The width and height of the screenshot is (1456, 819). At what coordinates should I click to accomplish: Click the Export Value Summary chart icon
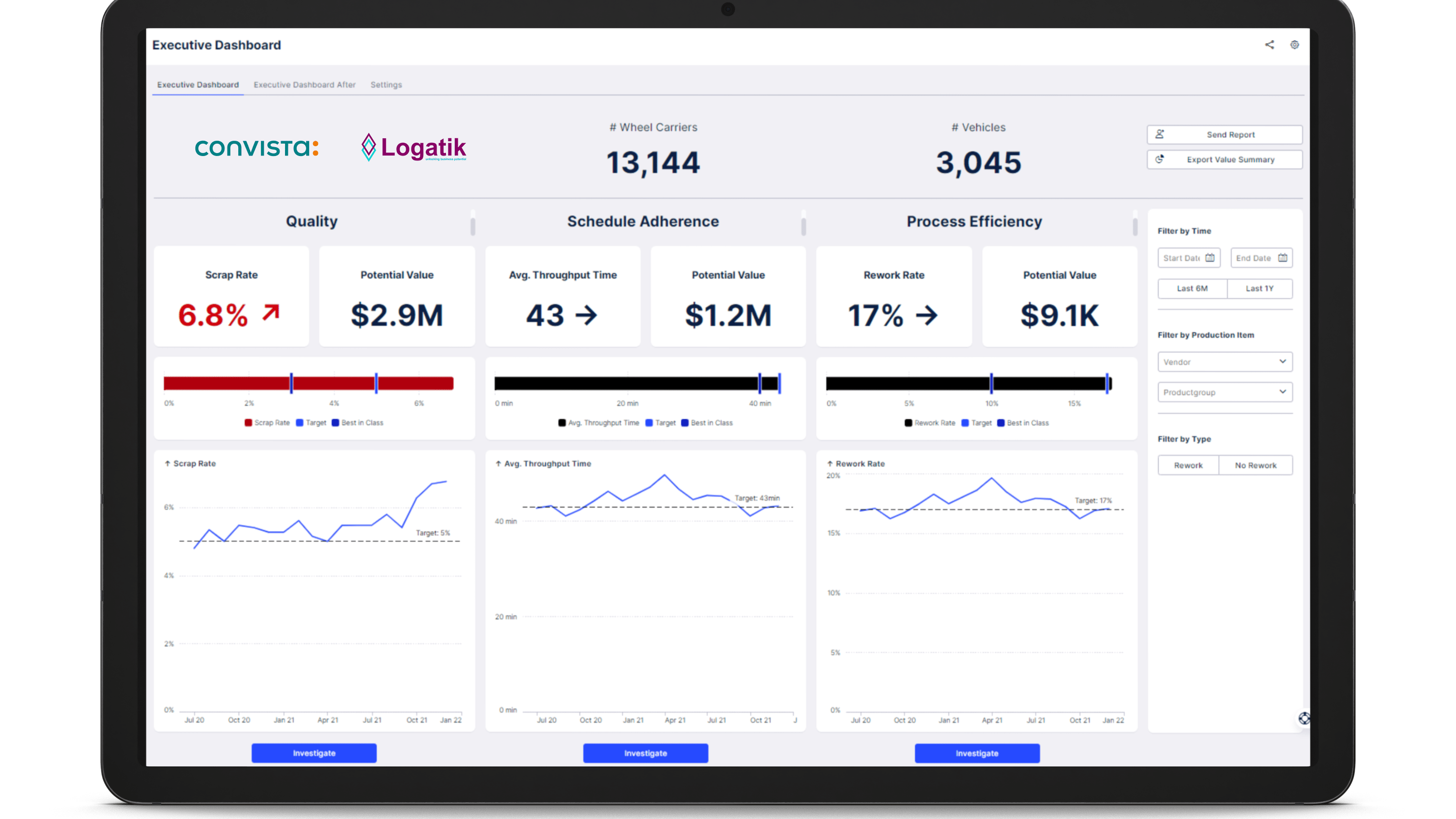tap(1160, 159)
